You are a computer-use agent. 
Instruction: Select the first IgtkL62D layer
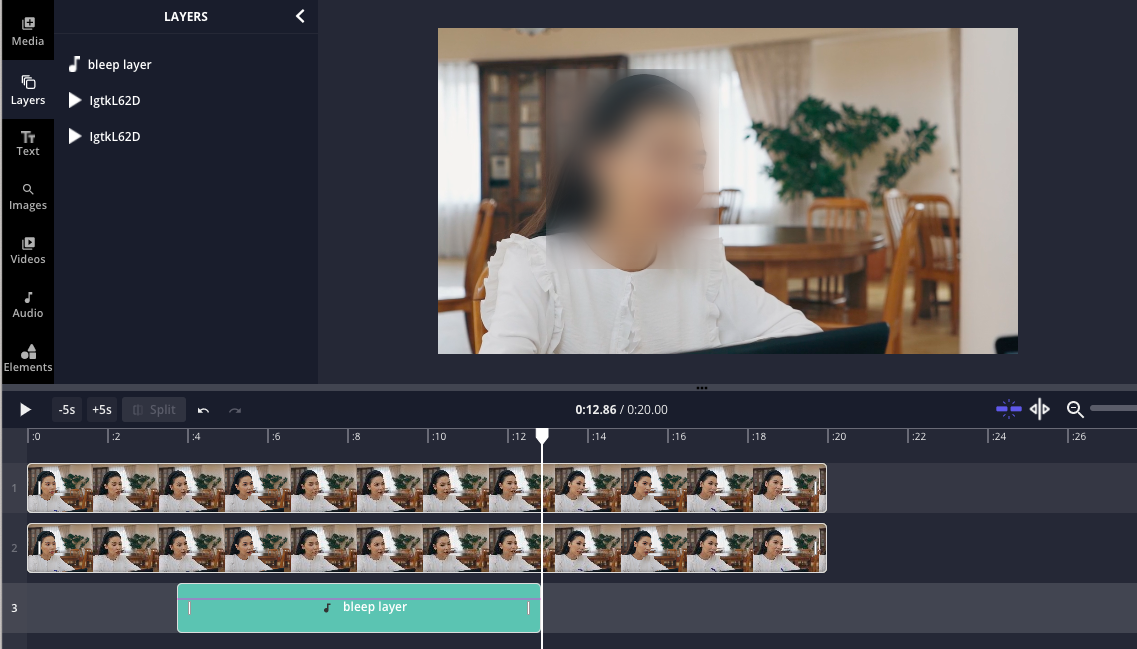pos(114,101)
